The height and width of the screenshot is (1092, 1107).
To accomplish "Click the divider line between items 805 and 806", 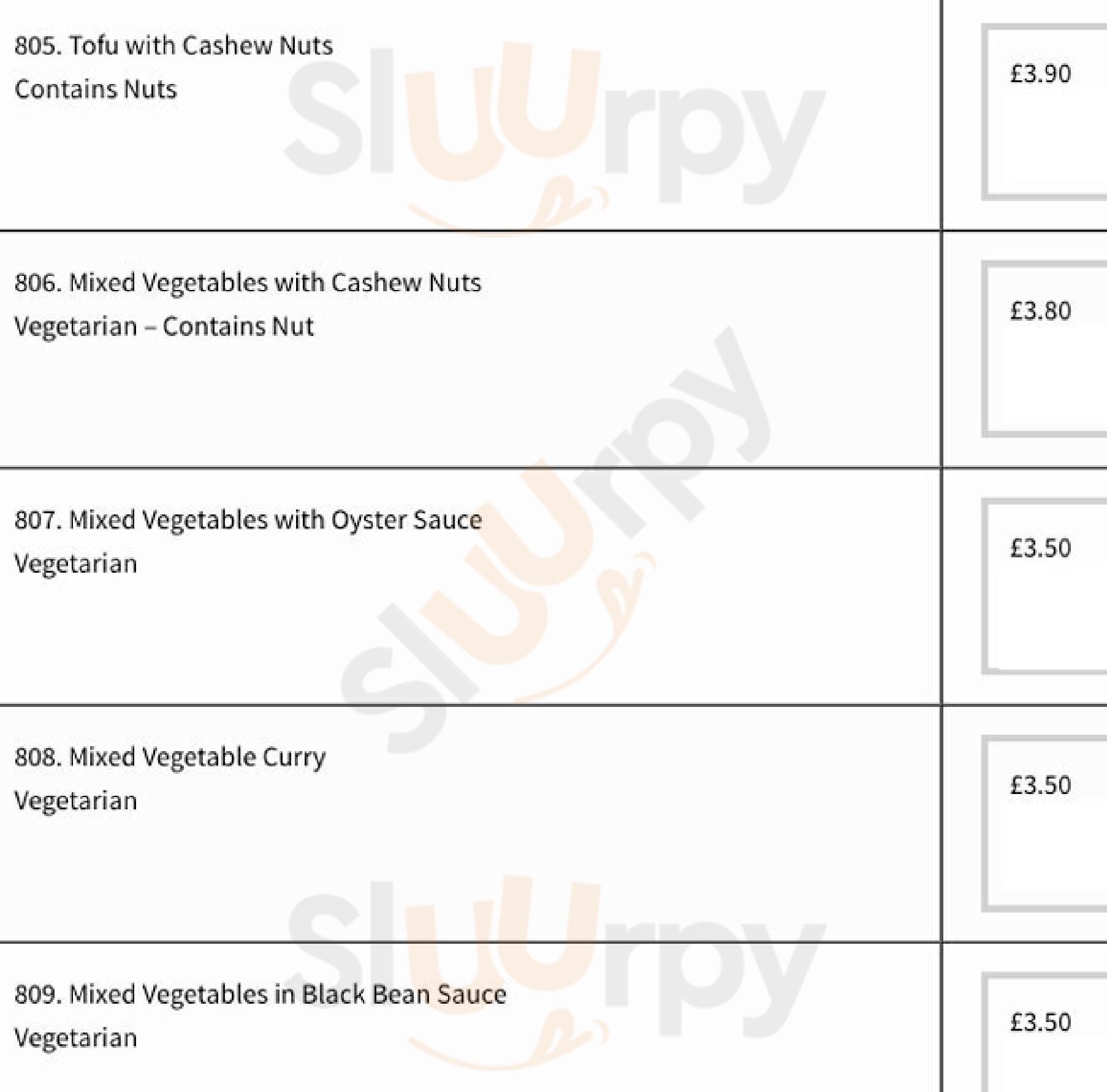I will [x=466, y=231].
